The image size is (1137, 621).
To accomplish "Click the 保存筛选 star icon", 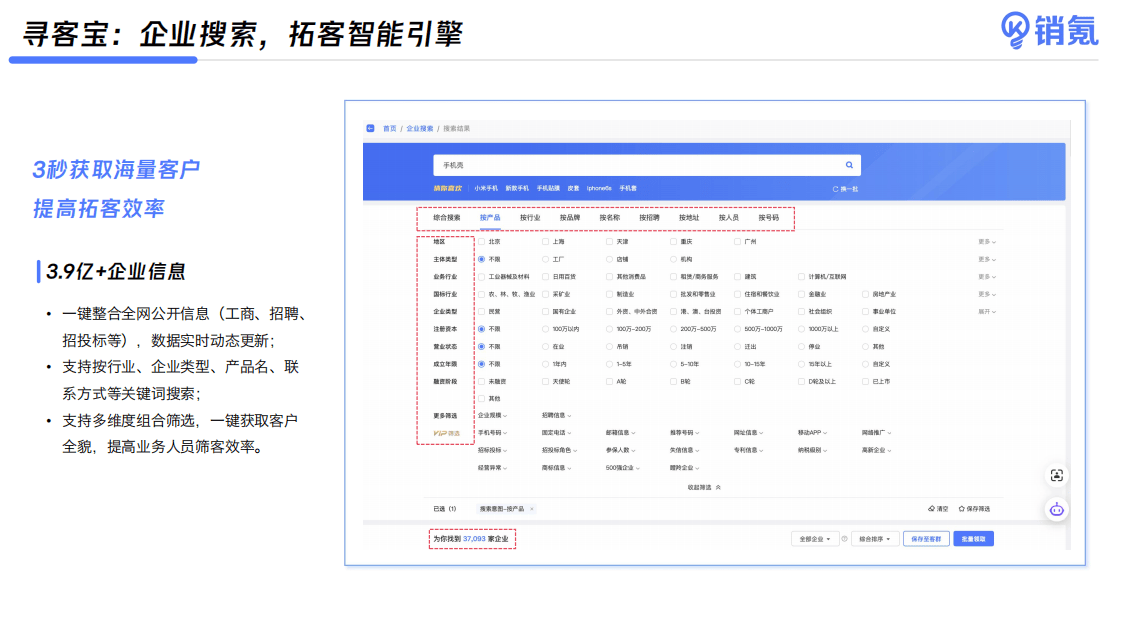I will (x=962, y=509).
